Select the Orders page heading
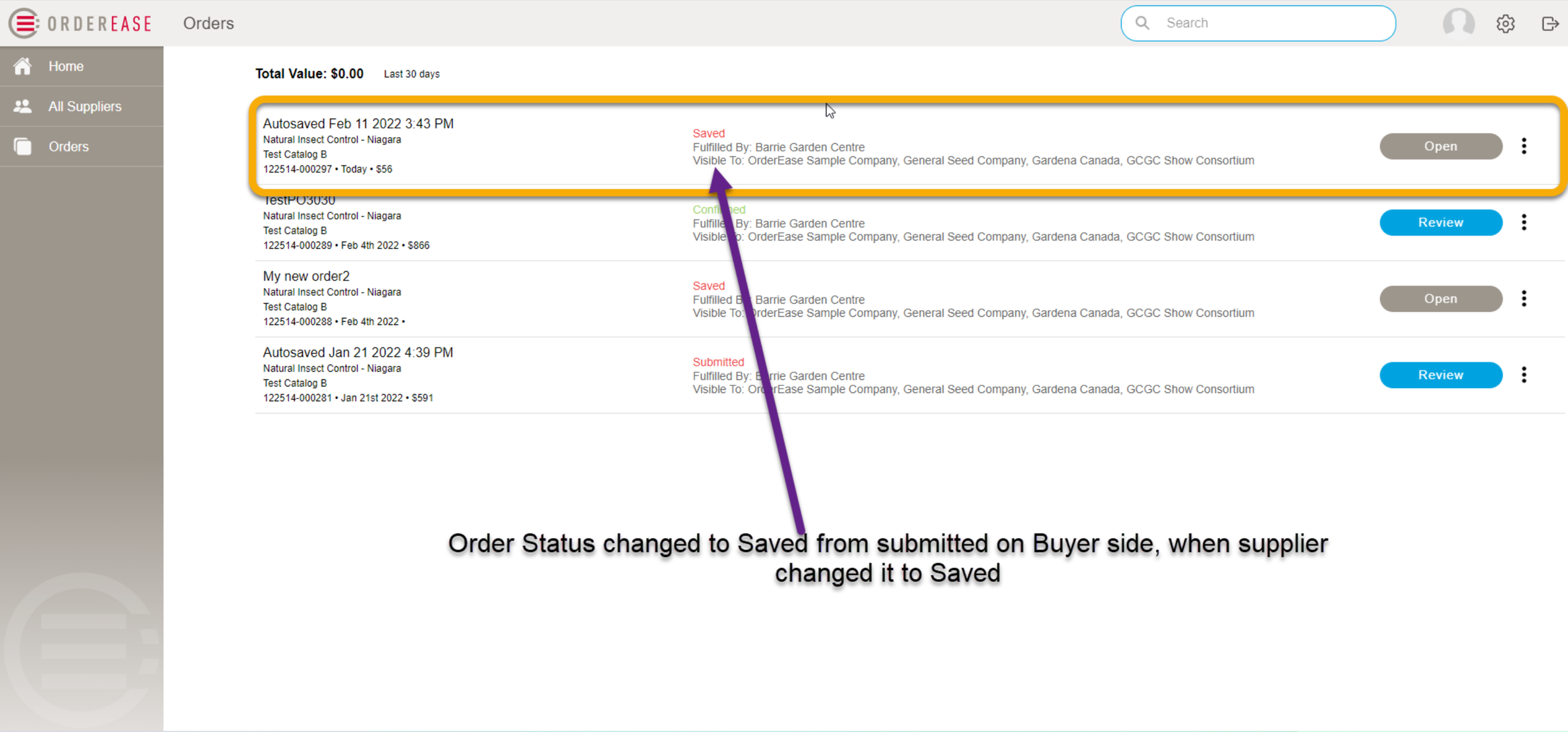1568x732 pixels. 208,23
